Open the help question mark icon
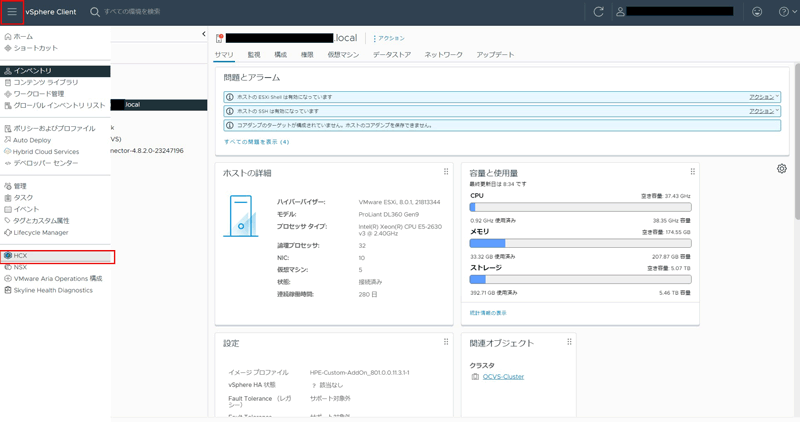This screenshot has width=800, height=422. [x=784, y=12]
